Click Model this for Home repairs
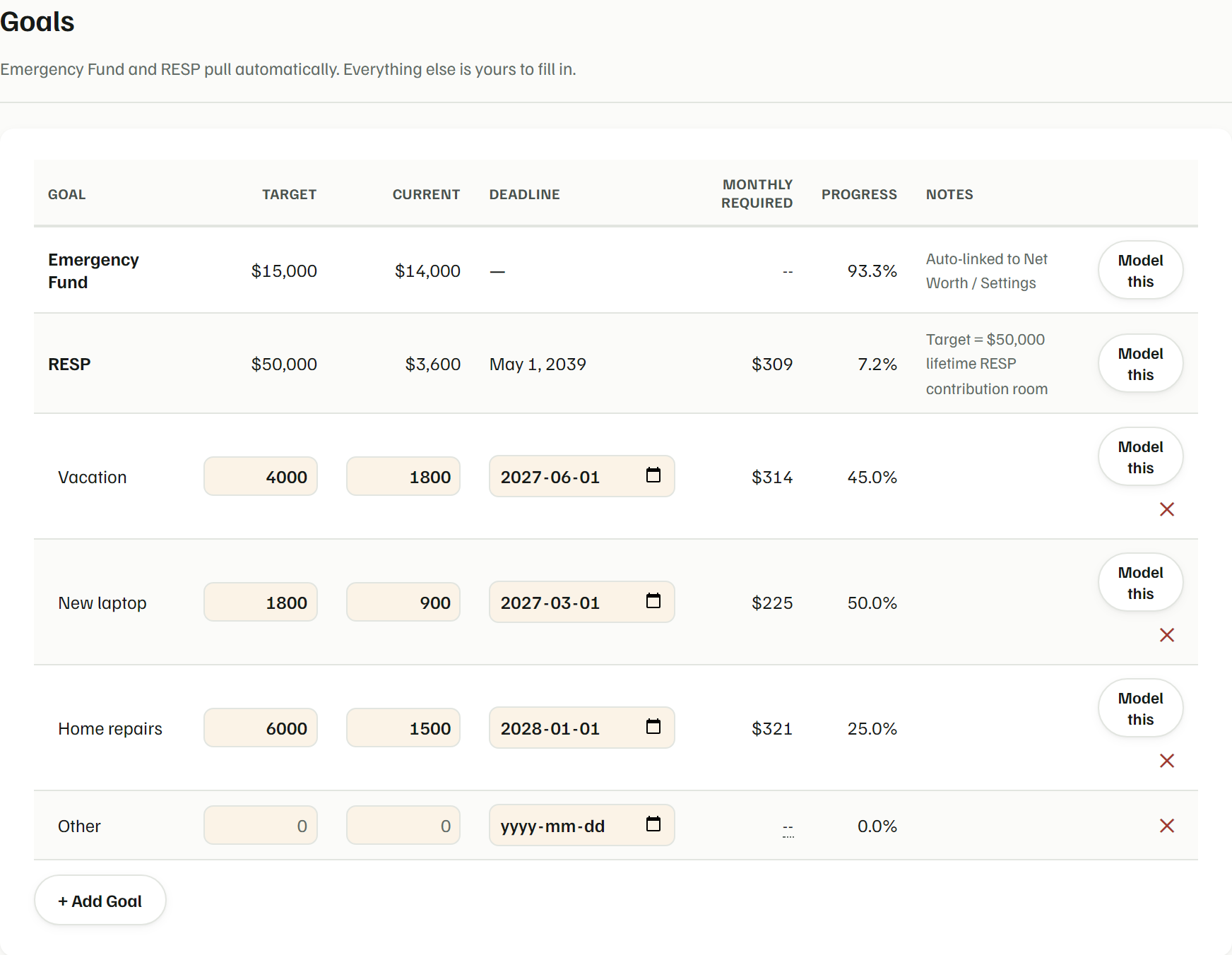The width and height of the screenshot is (1232, 955). coord(1140,708)
